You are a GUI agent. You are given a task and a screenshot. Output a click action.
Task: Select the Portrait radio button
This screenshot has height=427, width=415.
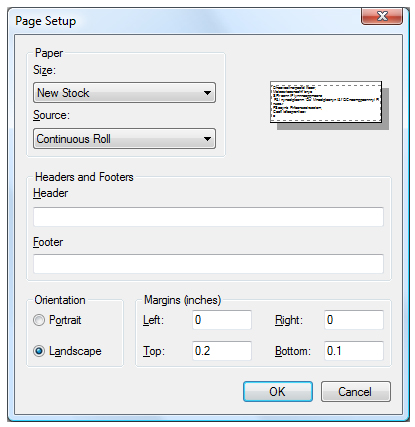coord(39,320)
